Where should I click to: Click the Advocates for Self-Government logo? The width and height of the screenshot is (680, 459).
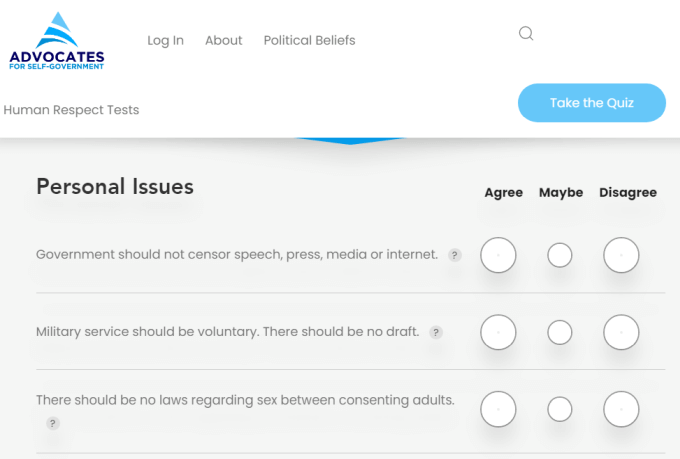(x=57, y=41)
